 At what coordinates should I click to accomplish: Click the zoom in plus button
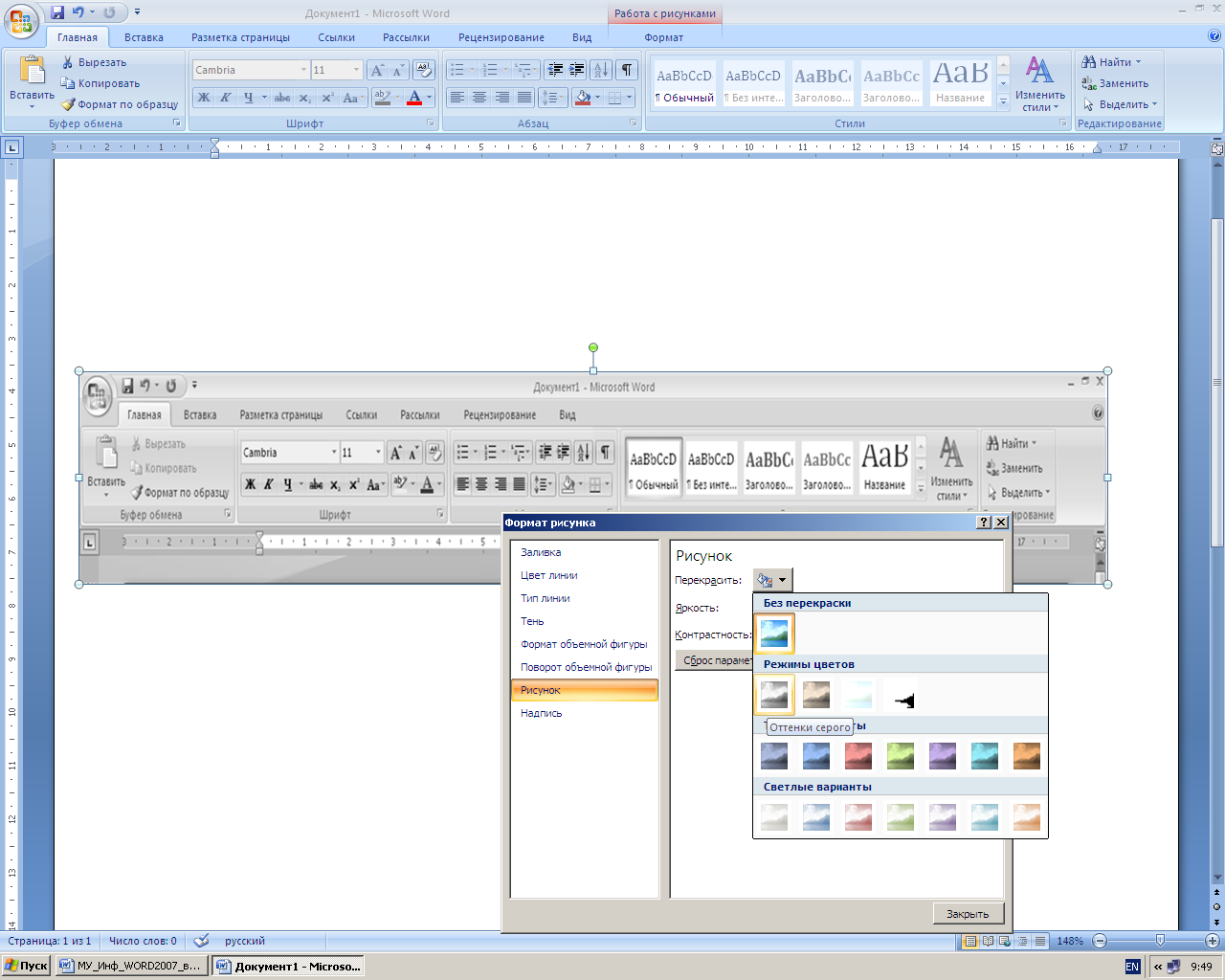(x=1212, y=941)
